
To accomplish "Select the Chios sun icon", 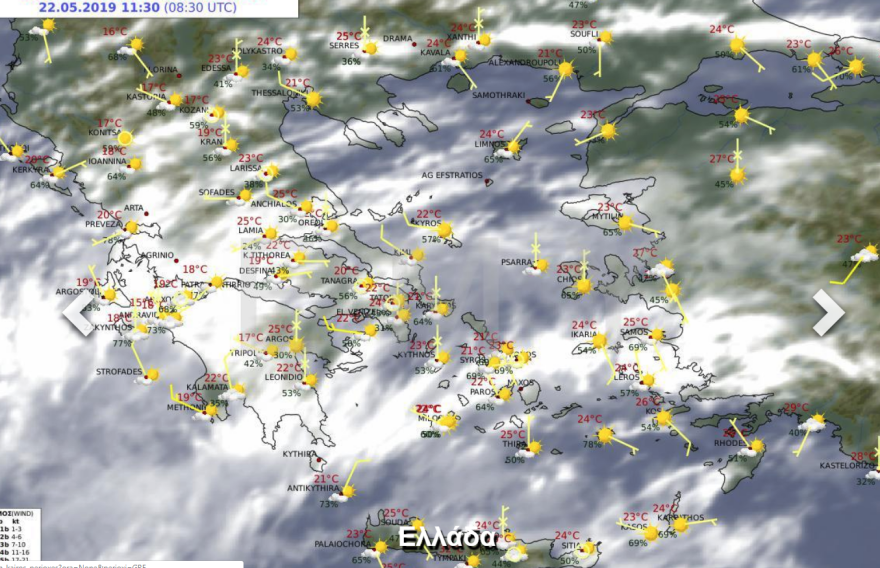I will 584,286.
